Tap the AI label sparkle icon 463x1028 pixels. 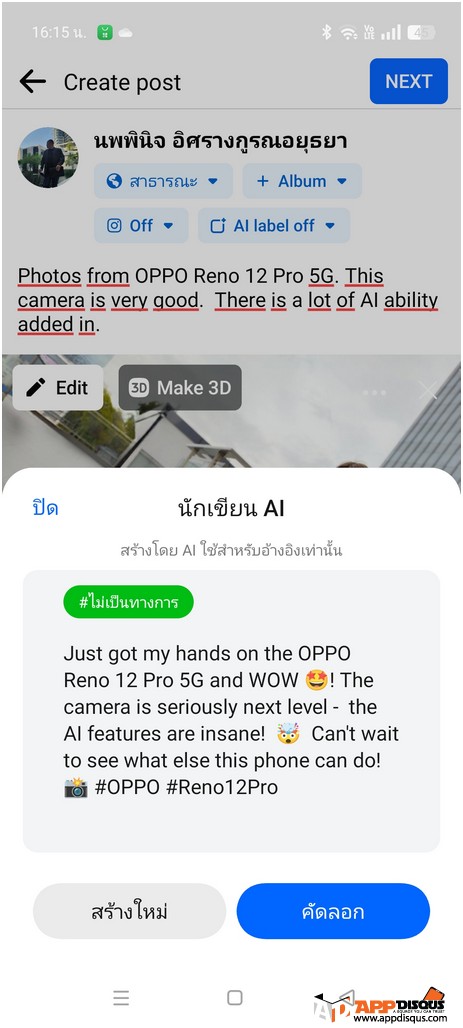pos(218,226)
